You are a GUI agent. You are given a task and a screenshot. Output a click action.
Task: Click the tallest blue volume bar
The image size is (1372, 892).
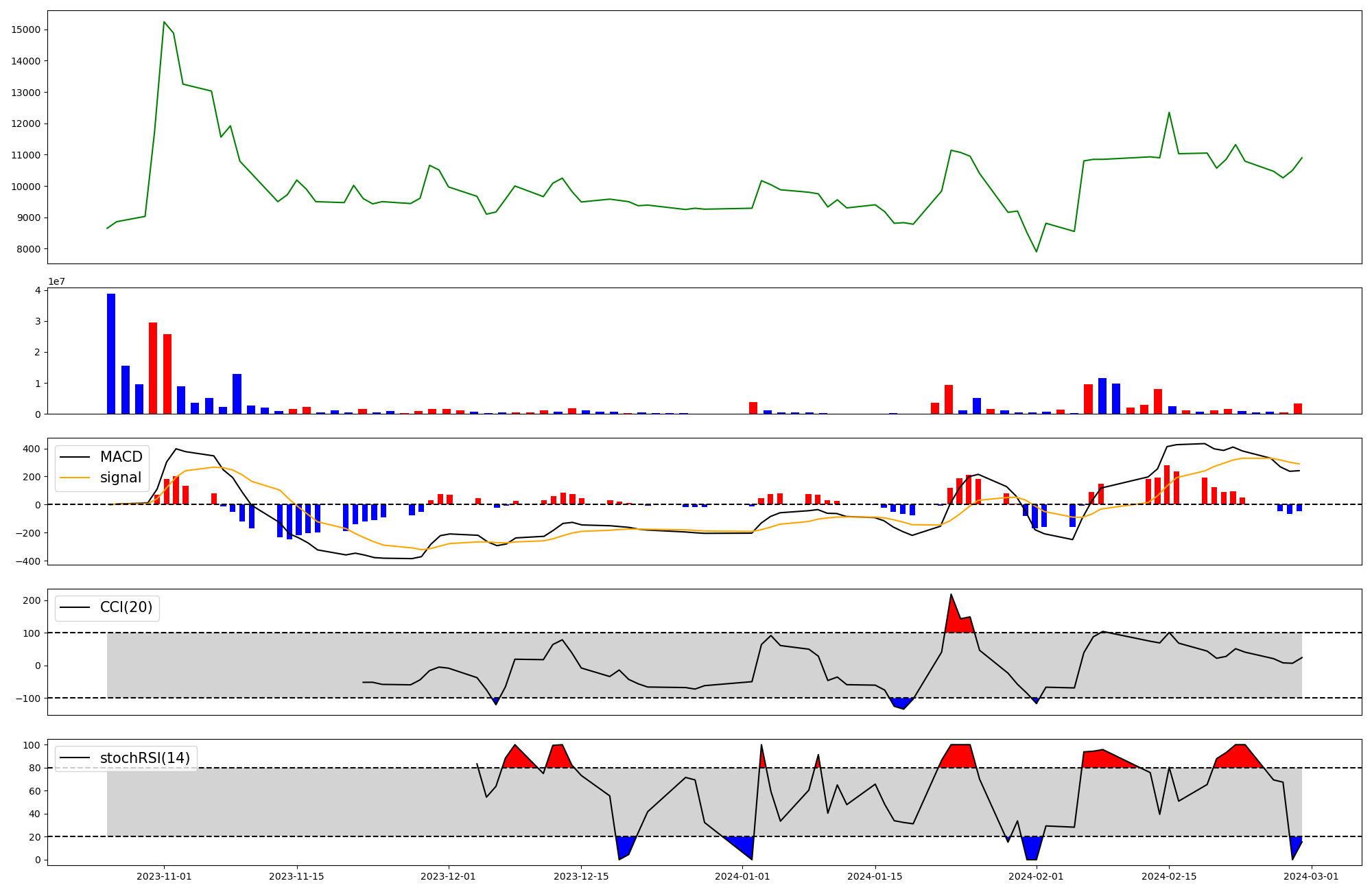(x=111, y=353)
